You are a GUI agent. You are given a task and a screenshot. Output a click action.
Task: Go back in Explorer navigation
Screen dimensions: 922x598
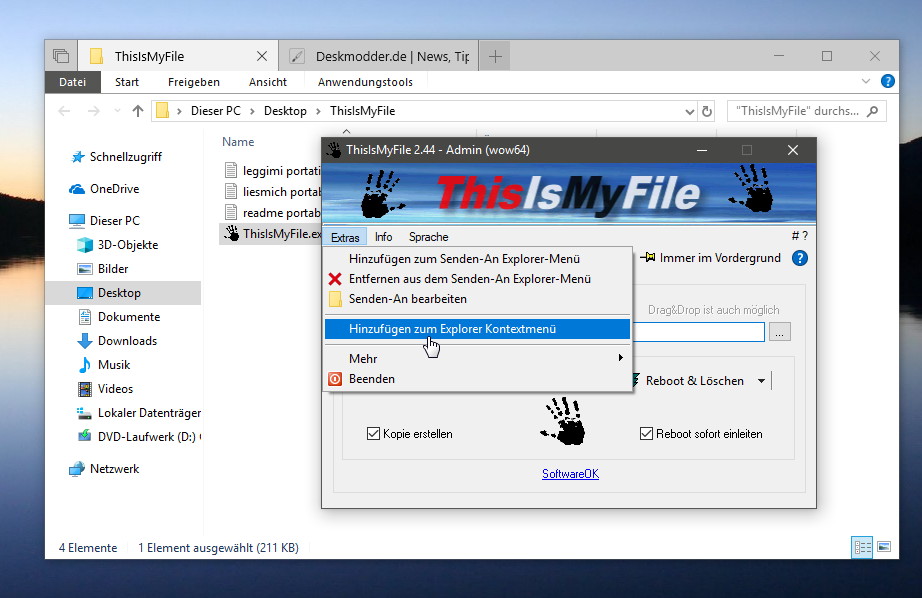coord(64,111)
